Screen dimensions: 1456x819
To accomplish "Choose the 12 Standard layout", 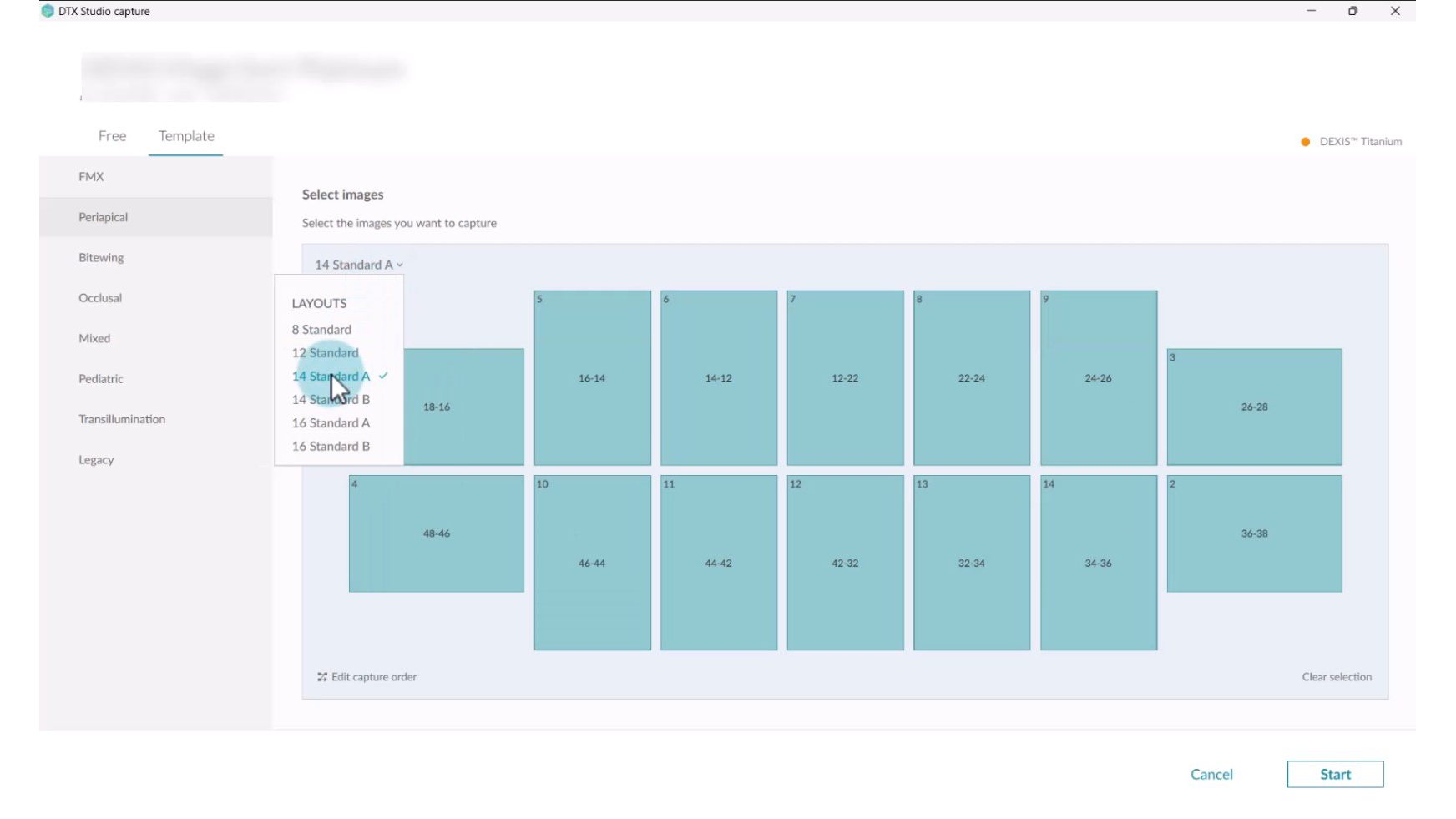I will coord(325,353).
